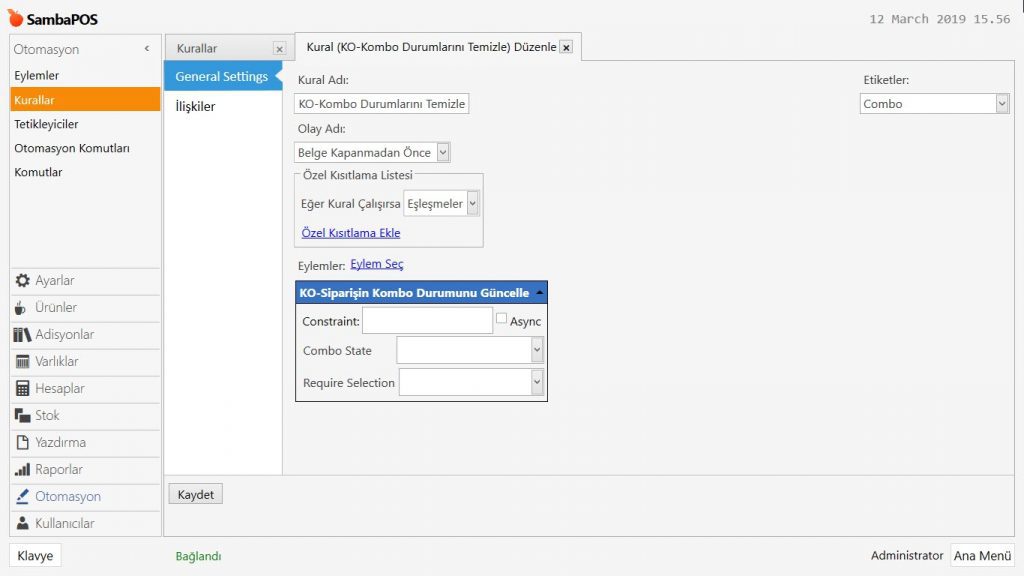Select the calculator icon for Hesaplar
Screen dimensions: 1024x576
point(22,389)
